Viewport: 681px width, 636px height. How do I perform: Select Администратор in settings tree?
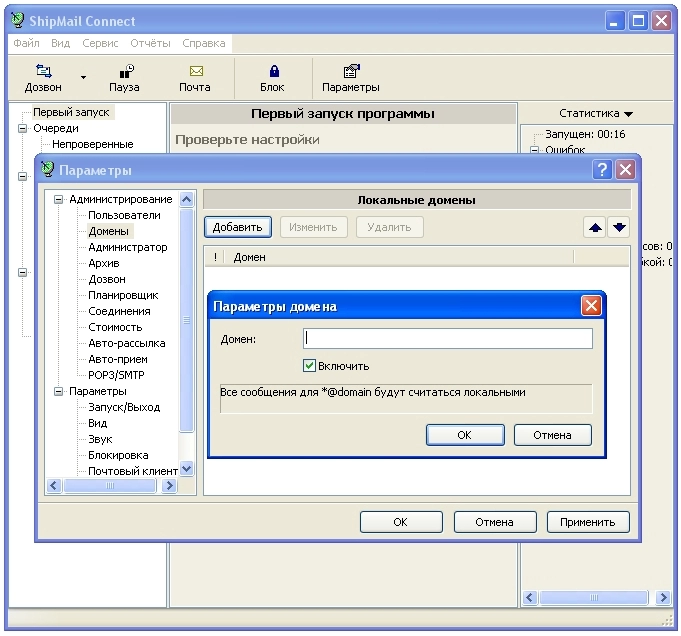pyautogui.click(x=128, y=248)
